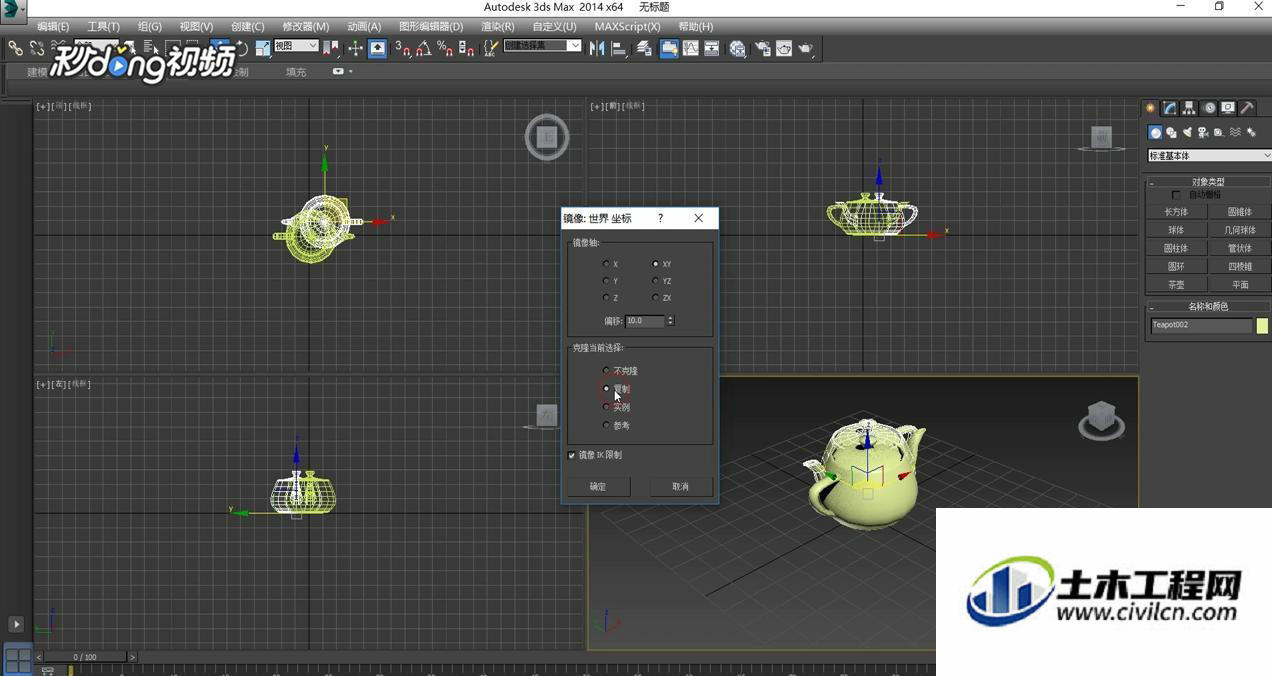
Task: Switch to Hierarchy panel tab
Action: pos(1189,108)
